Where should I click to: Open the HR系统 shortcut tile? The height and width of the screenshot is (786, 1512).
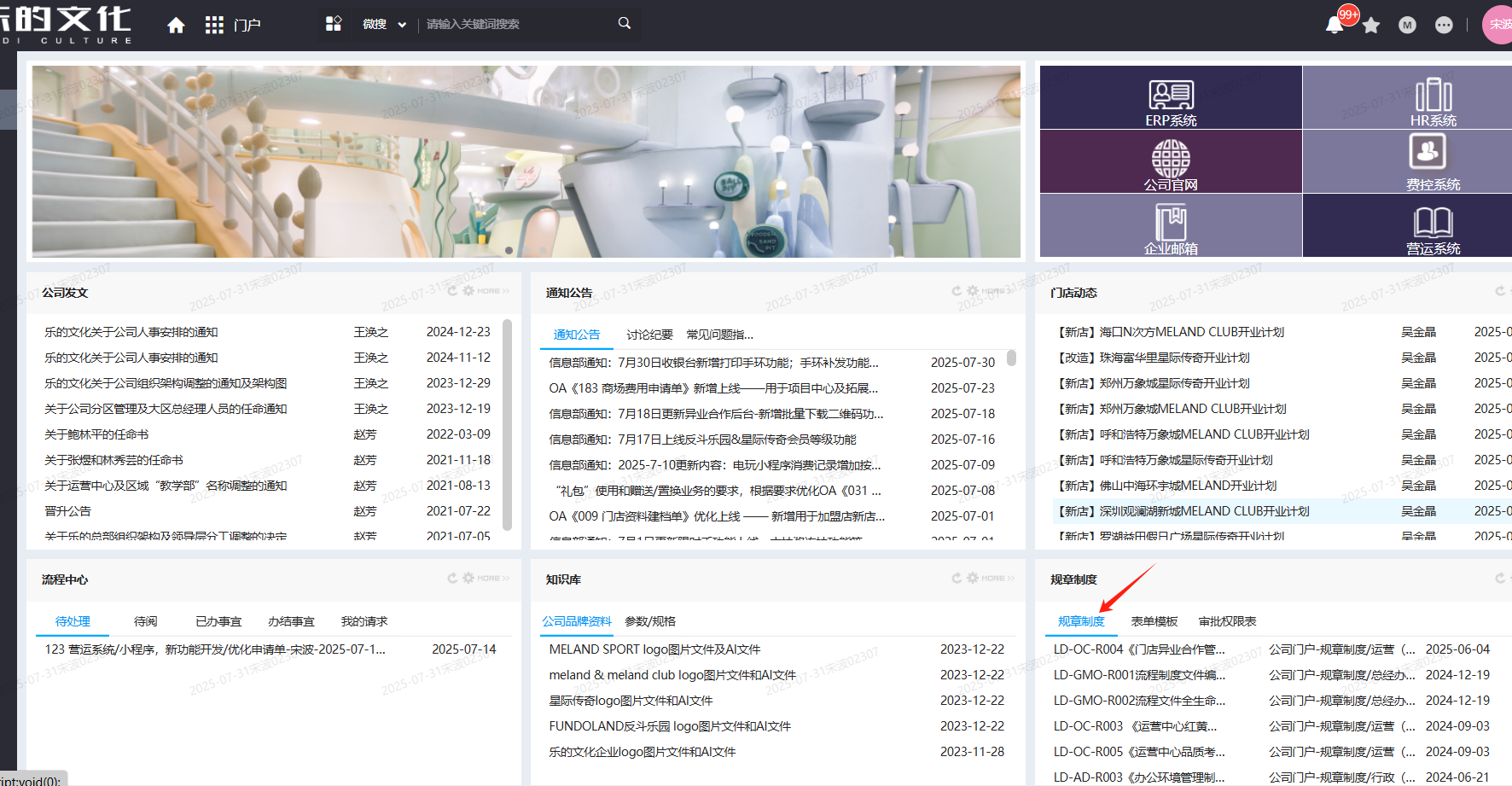[1433, 98]
